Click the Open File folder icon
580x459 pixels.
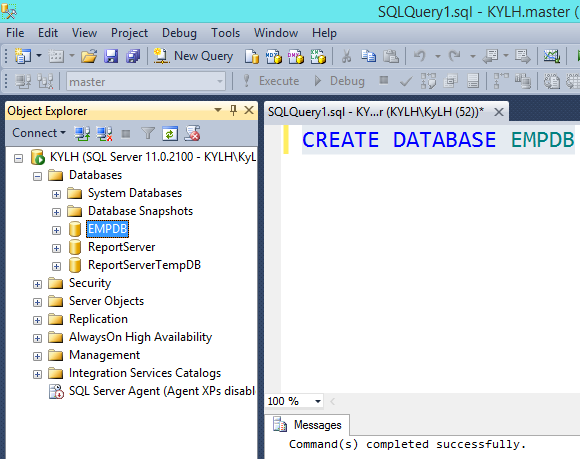click(89, 56)
